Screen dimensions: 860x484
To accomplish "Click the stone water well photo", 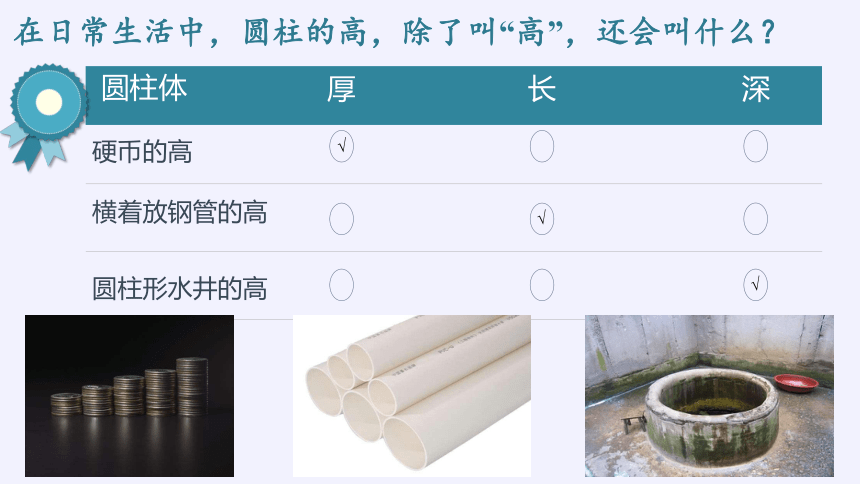I will click(709, 396).
